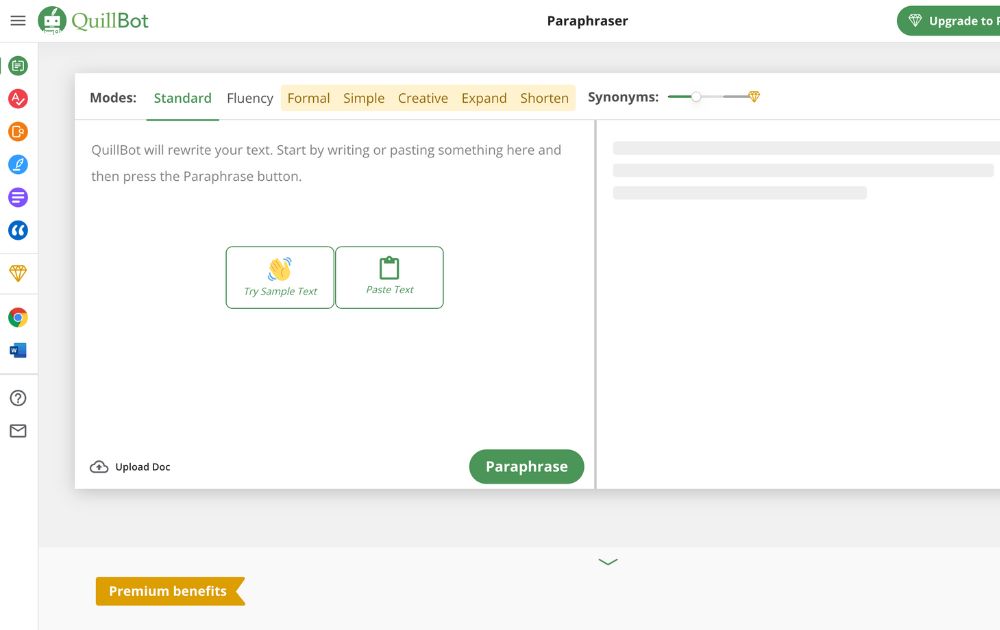Click the Try Sample Text button
1000x630 pixels.
click(280, 277)
